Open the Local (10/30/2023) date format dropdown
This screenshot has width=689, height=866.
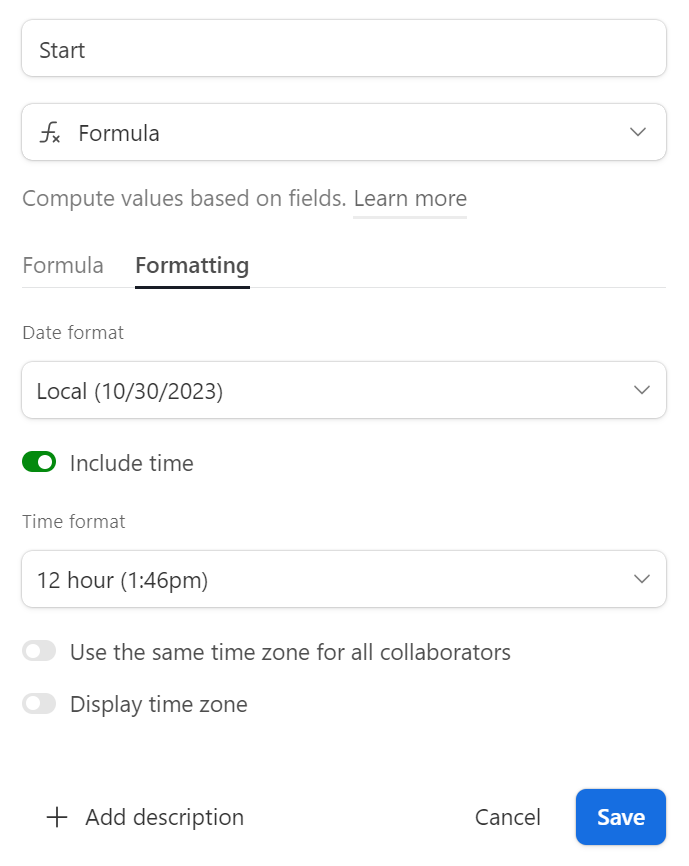[344, 390]
